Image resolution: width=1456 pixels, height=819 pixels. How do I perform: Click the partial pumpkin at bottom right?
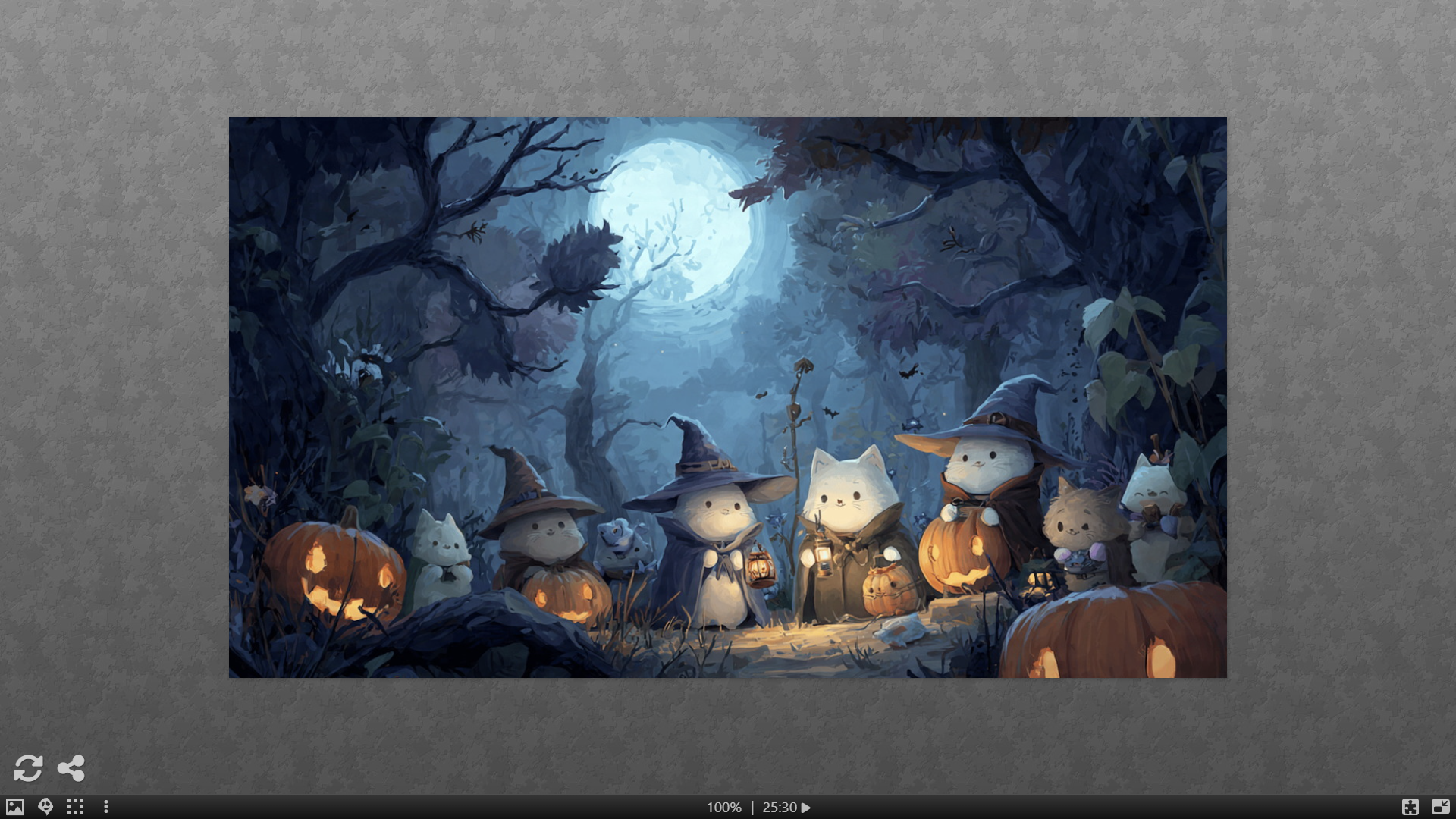pyautogui.click(x=1115, y=633)
